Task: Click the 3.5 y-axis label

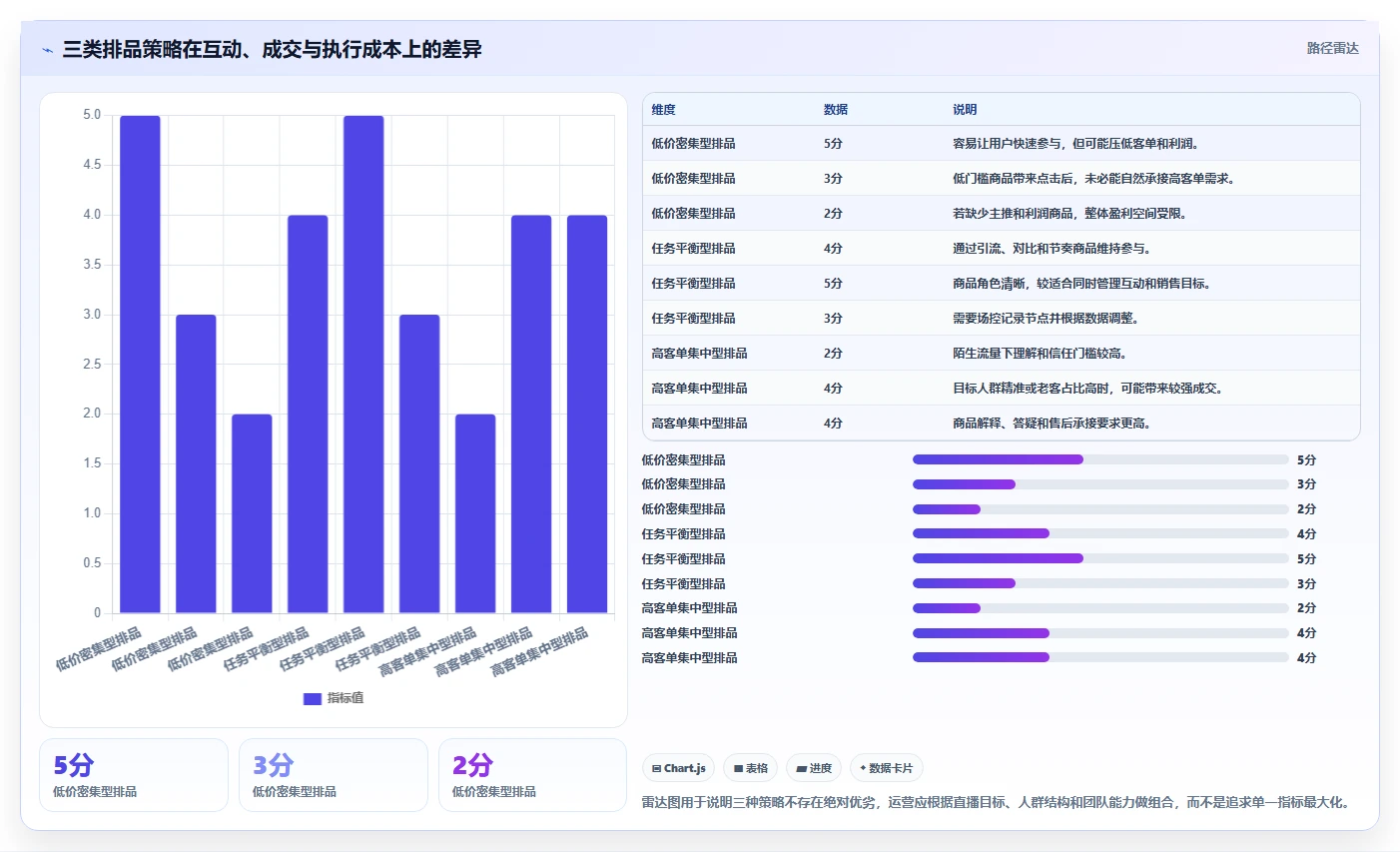Action: pyautogui.click(x=92, y=265)
